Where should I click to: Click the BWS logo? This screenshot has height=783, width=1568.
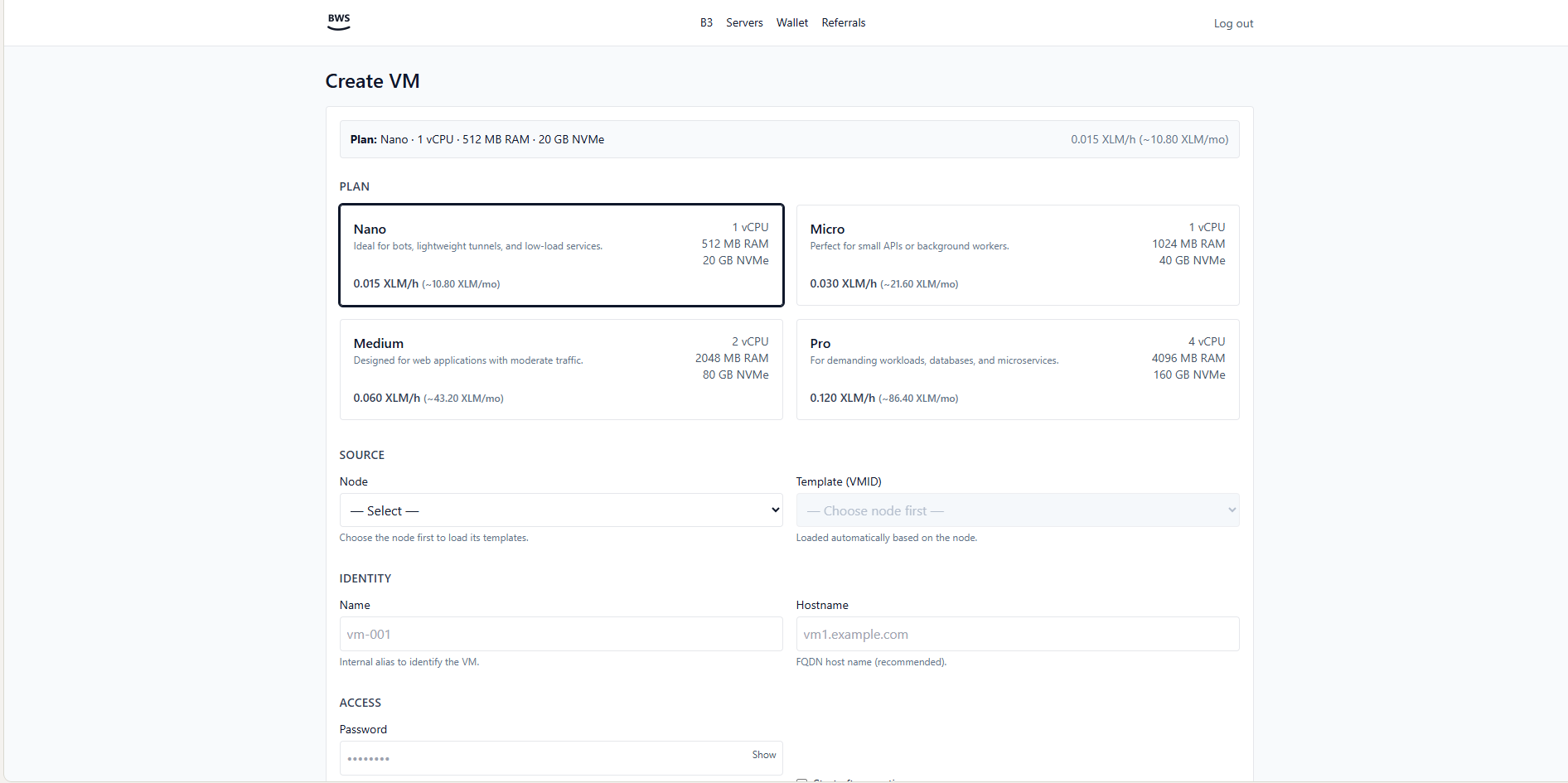point(338,21)
